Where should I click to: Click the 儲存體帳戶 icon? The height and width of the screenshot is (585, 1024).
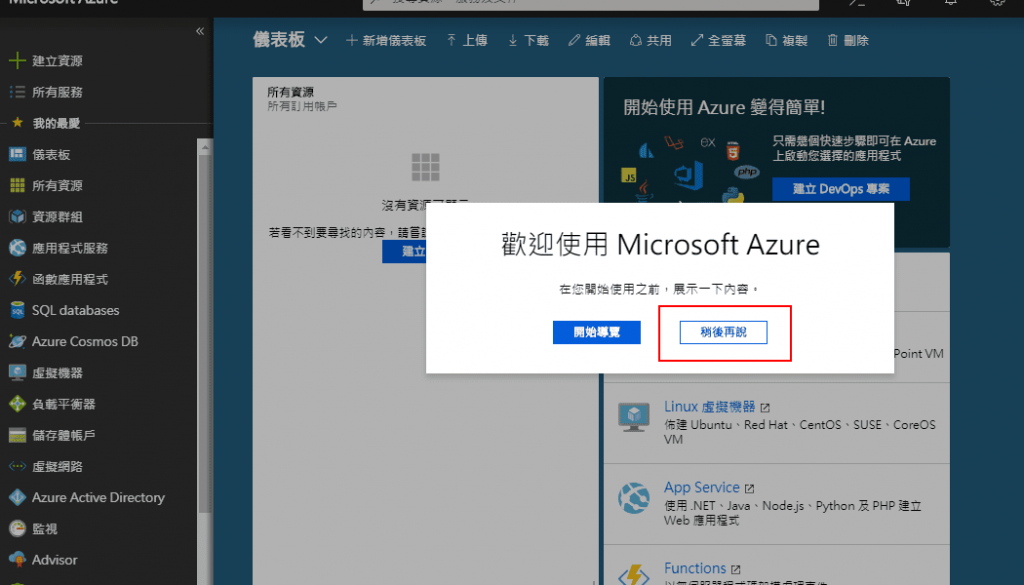[17, 435]
